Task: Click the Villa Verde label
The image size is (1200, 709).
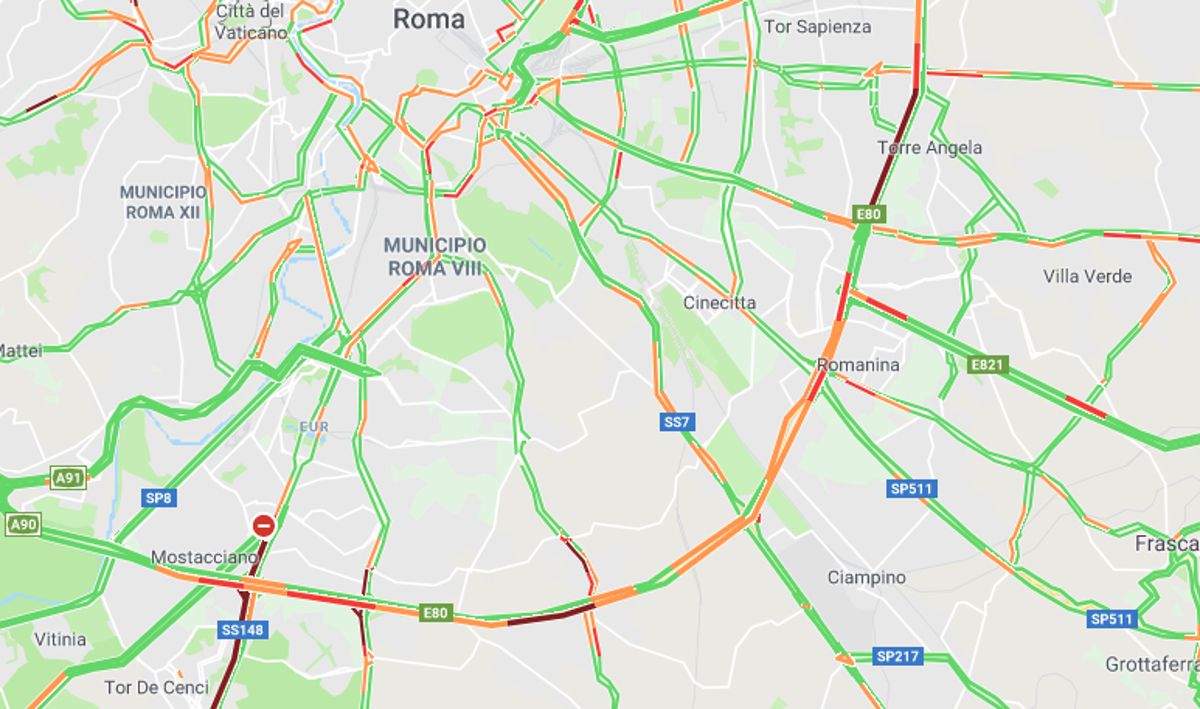Action: [x=1088, y=276]
